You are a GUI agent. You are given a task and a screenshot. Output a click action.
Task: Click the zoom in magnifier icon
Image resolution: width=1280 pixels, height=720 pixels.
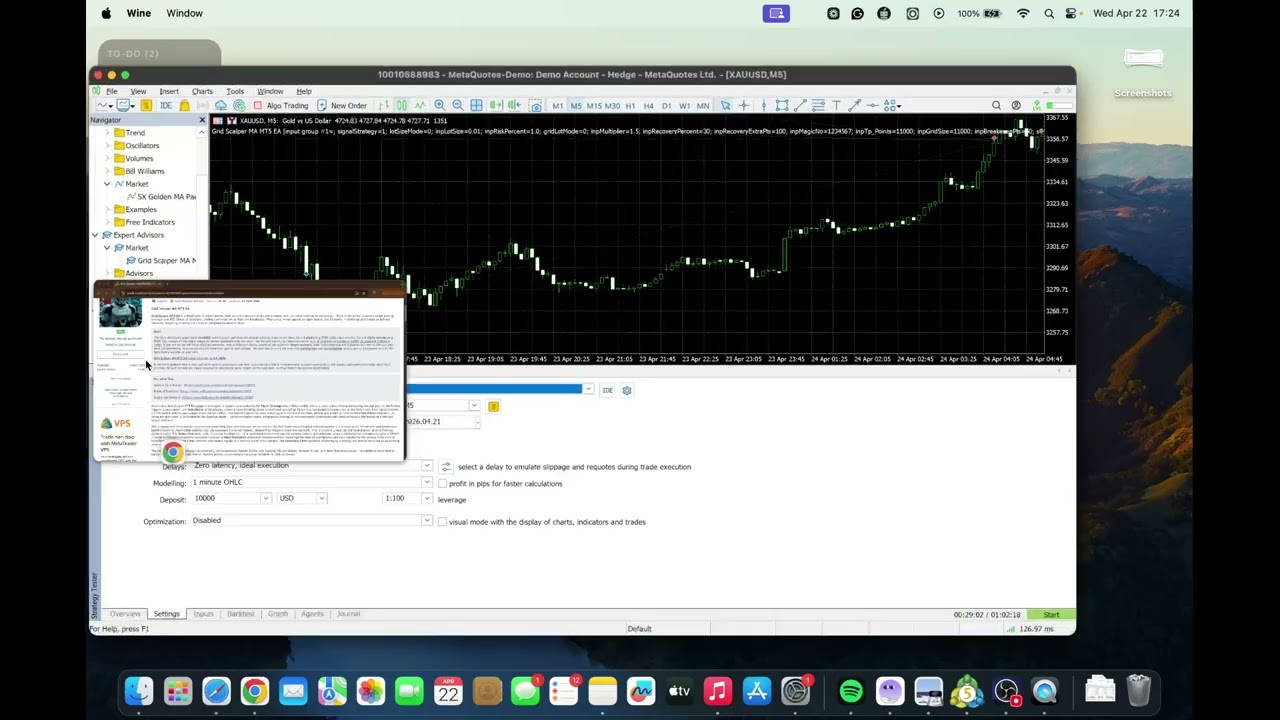440,105
